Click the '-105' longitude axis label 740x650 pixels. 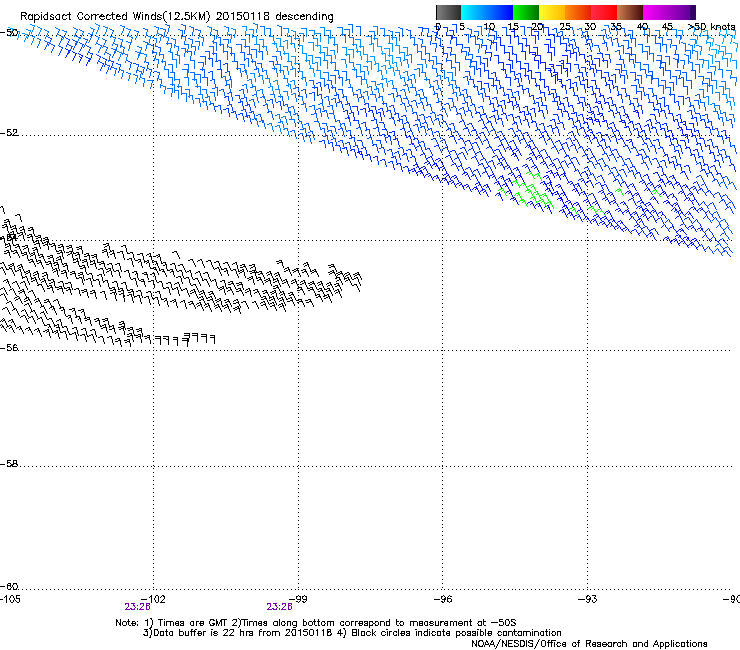pyautogui.click(x=10, y=599)
